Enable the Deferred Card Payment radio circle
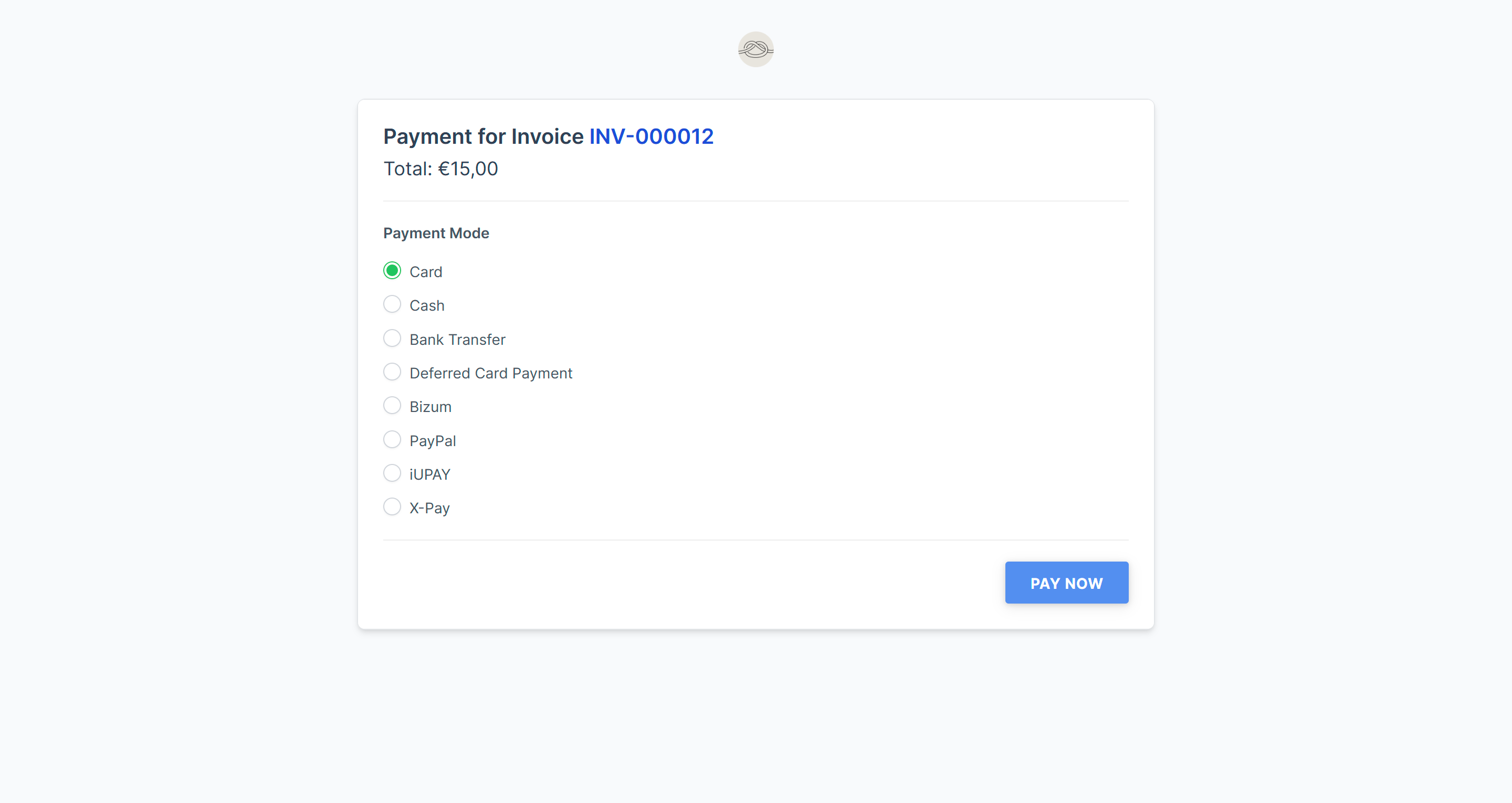The image size is (1512, 803). [392, 372]
